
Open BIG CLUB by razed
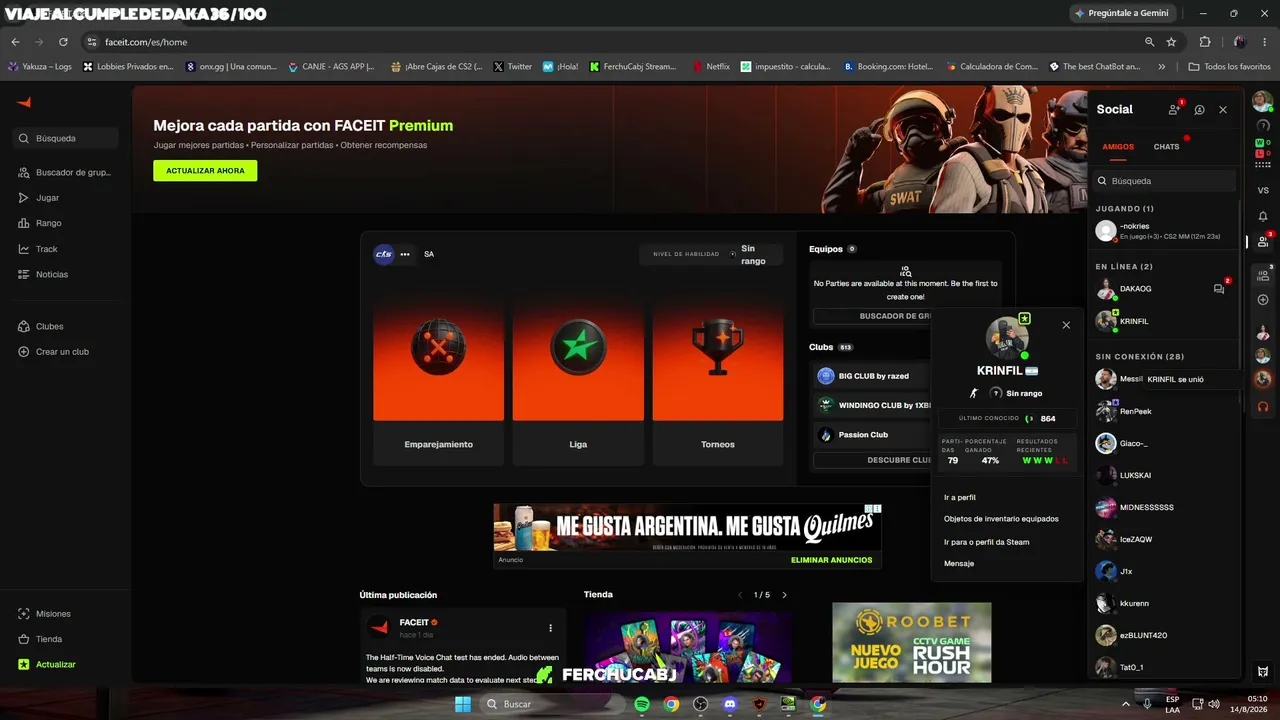tap(873, 376)
